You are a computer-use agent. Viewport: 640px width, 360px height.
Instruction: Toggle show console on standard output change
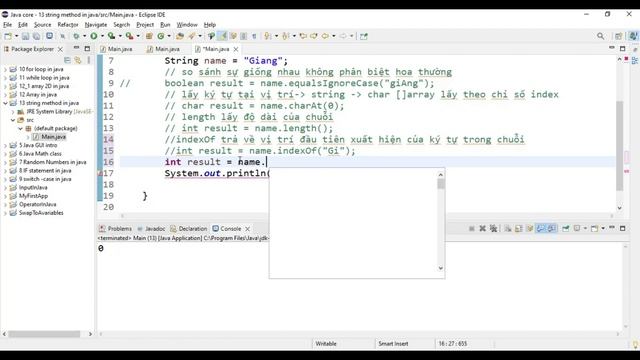541,229
